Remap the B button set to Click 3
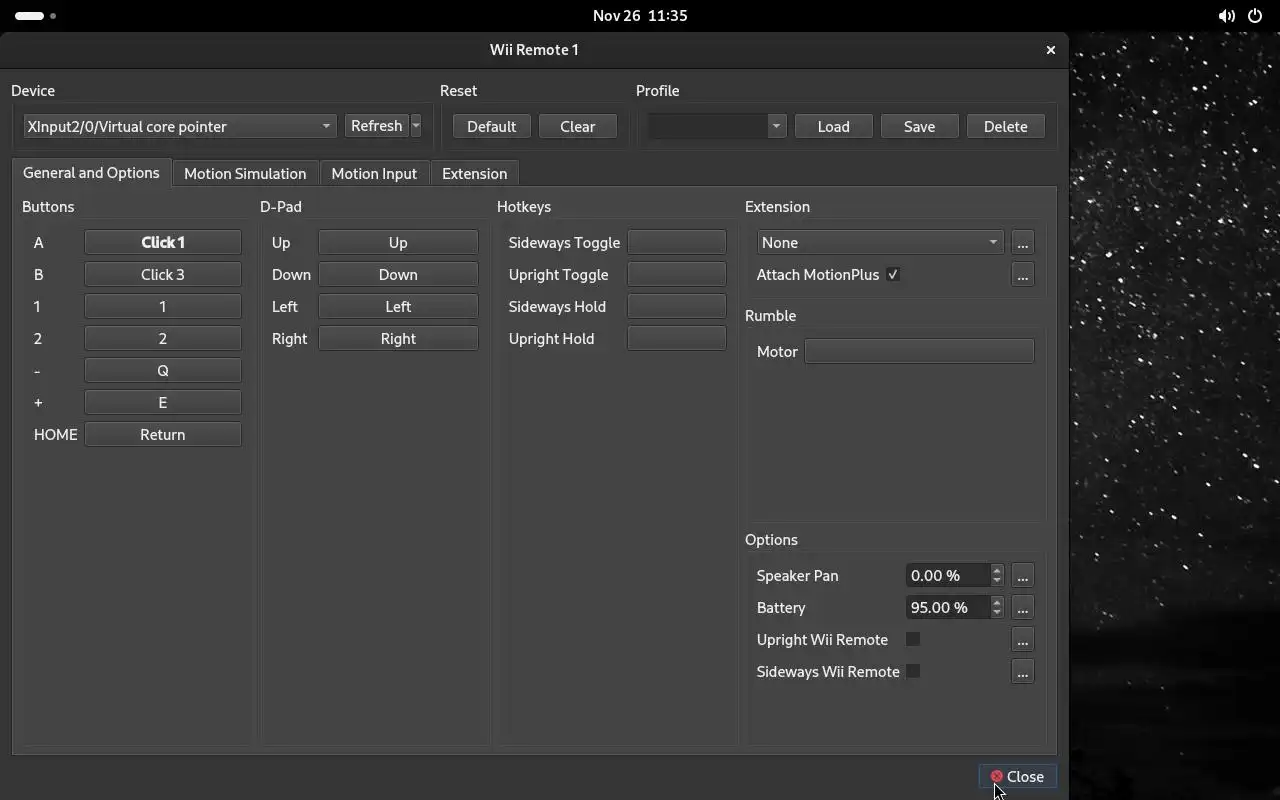This screenshot has height=800, width=1280. coord(163,274)
